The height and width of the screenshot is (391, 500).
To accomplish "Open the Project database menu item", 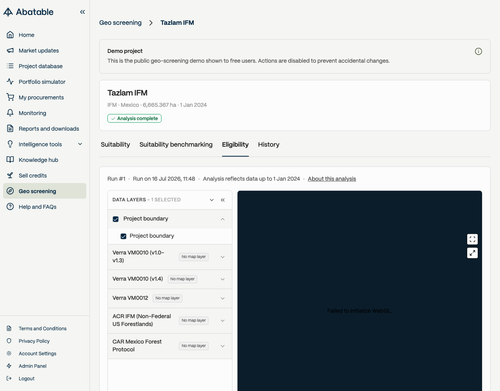I will (45, 66).
